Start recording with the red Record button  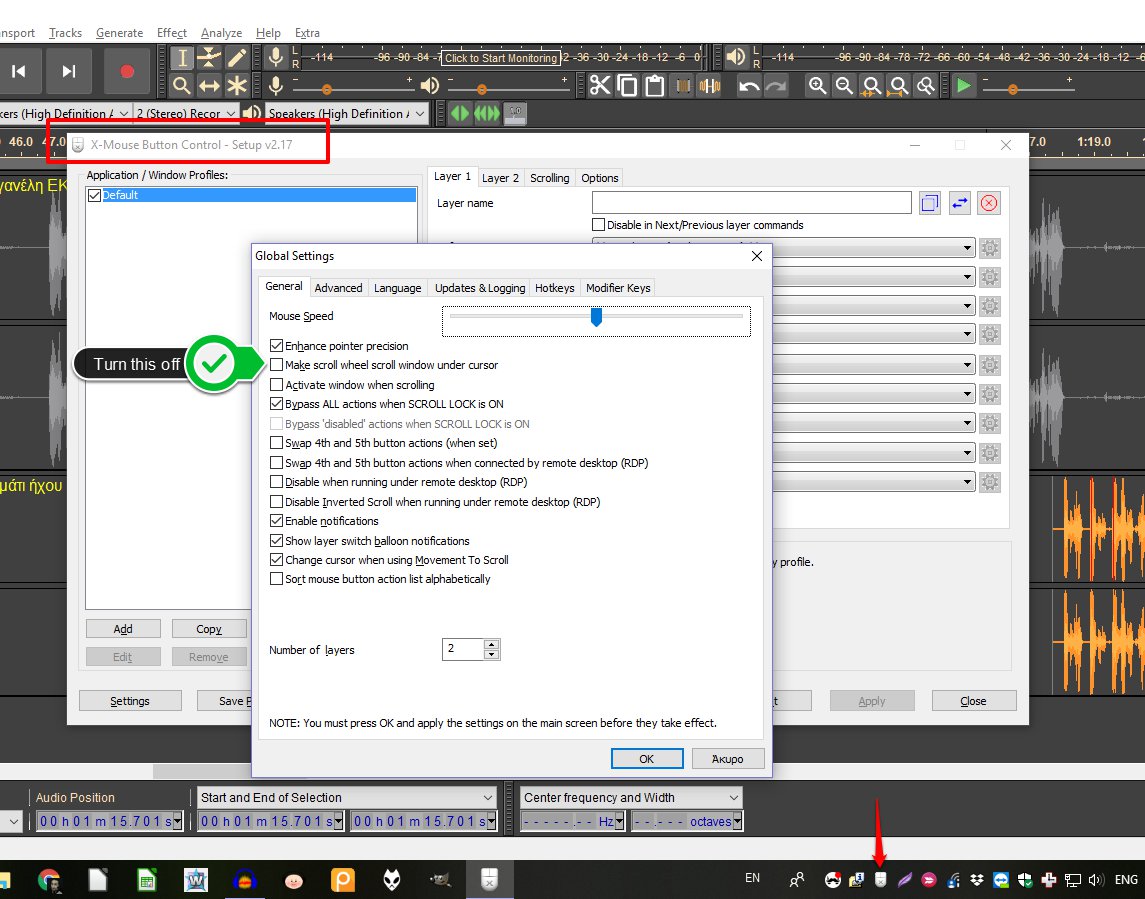click(127, 71)
